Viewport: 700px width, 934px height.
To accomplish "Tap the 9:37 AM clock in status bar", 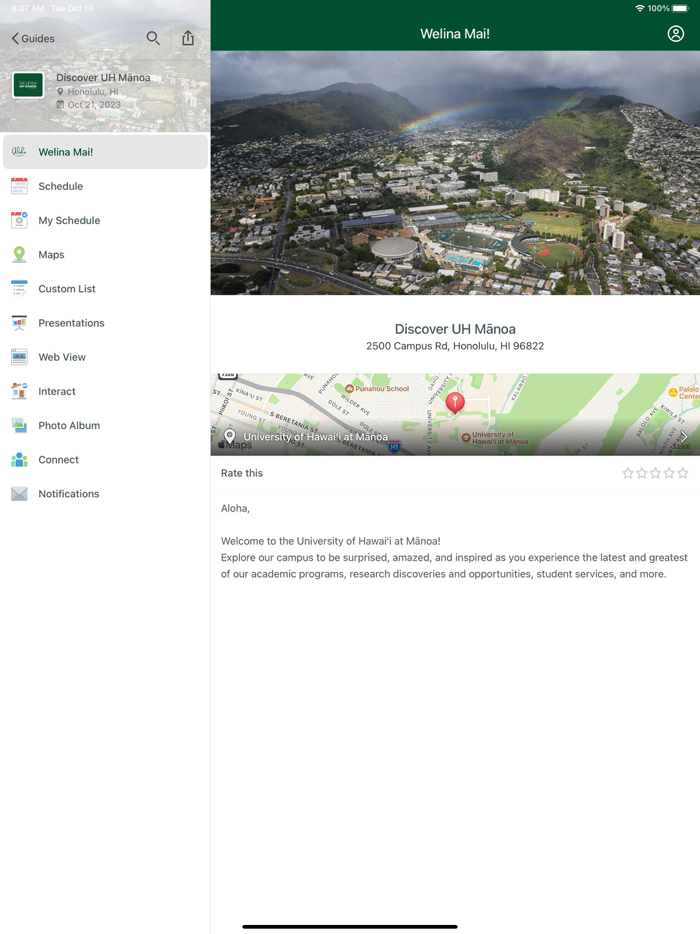I will pos(27,8).
